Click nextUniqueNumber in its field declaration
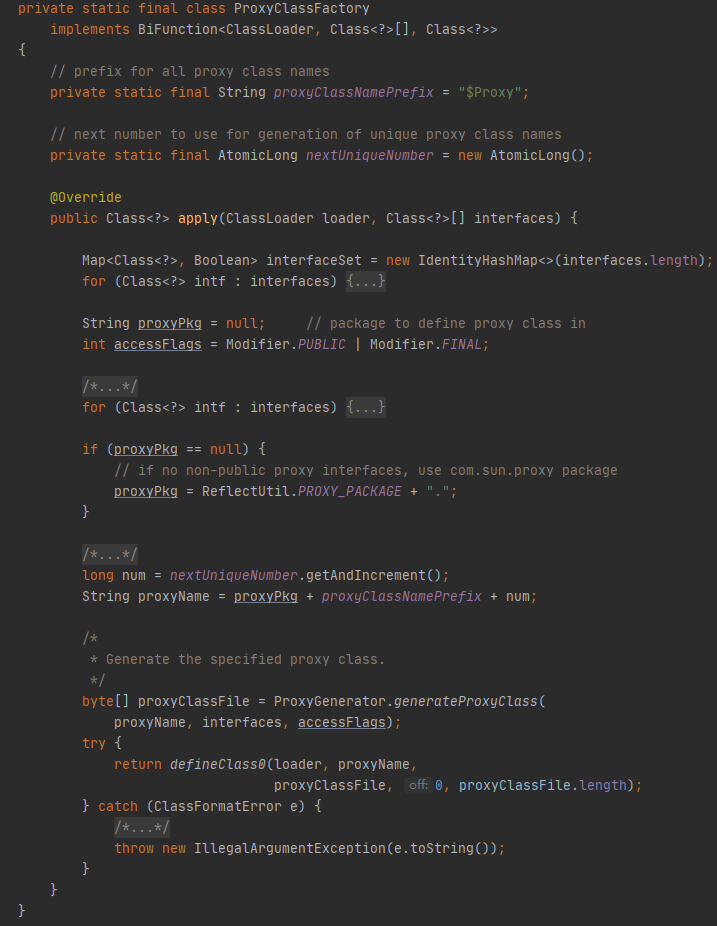717x926 pixels. tap(370, 155)
